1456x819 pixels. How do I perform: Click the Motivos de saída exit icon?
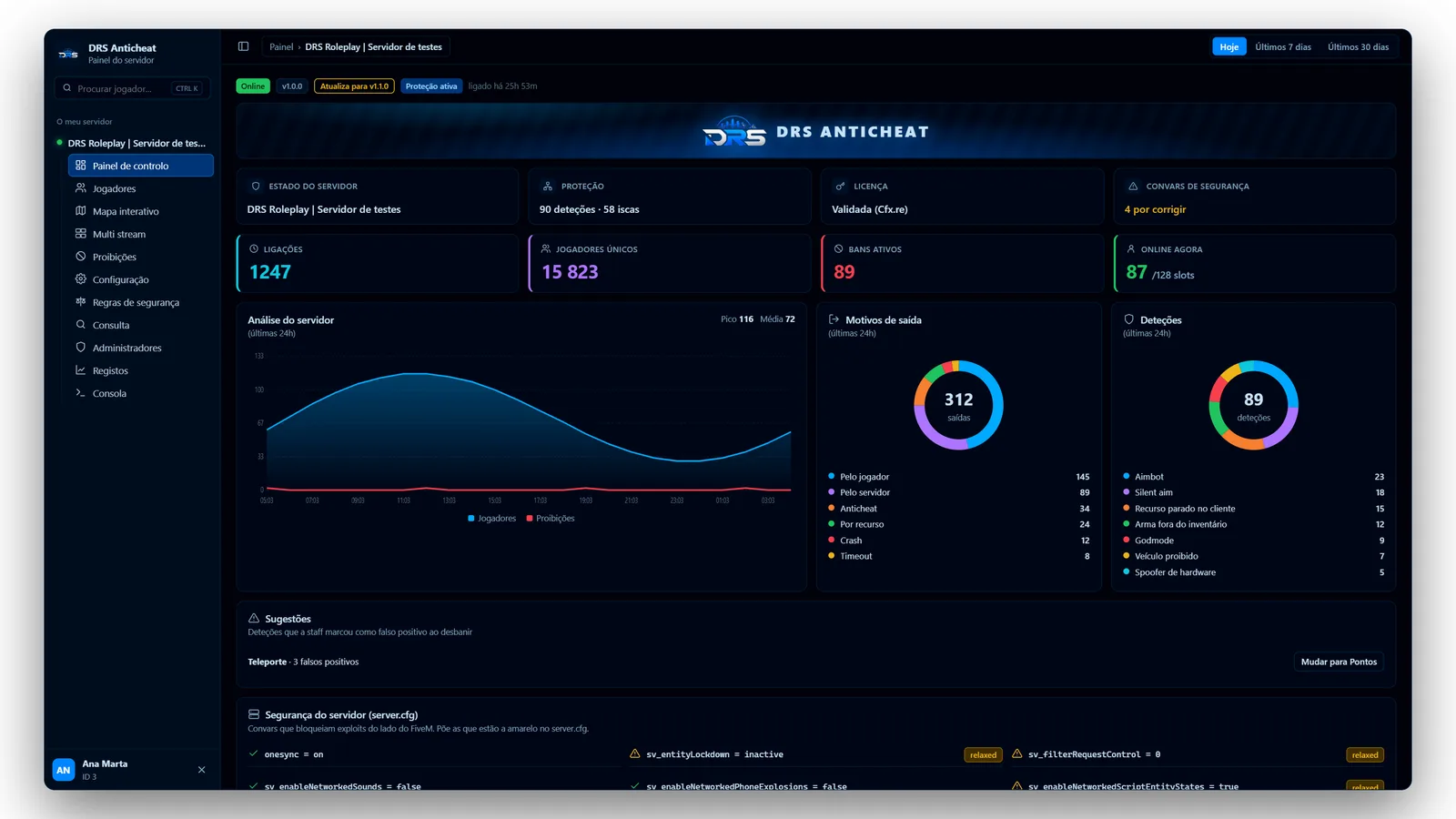(x=834, y=319)
